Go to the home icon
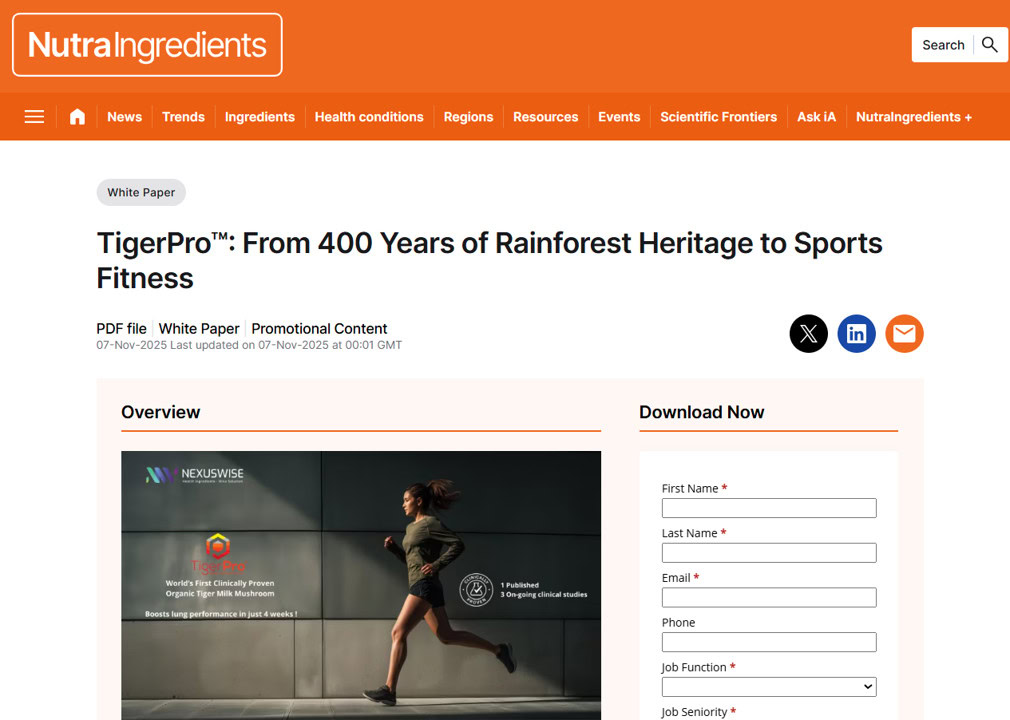 tap(77, 117)
